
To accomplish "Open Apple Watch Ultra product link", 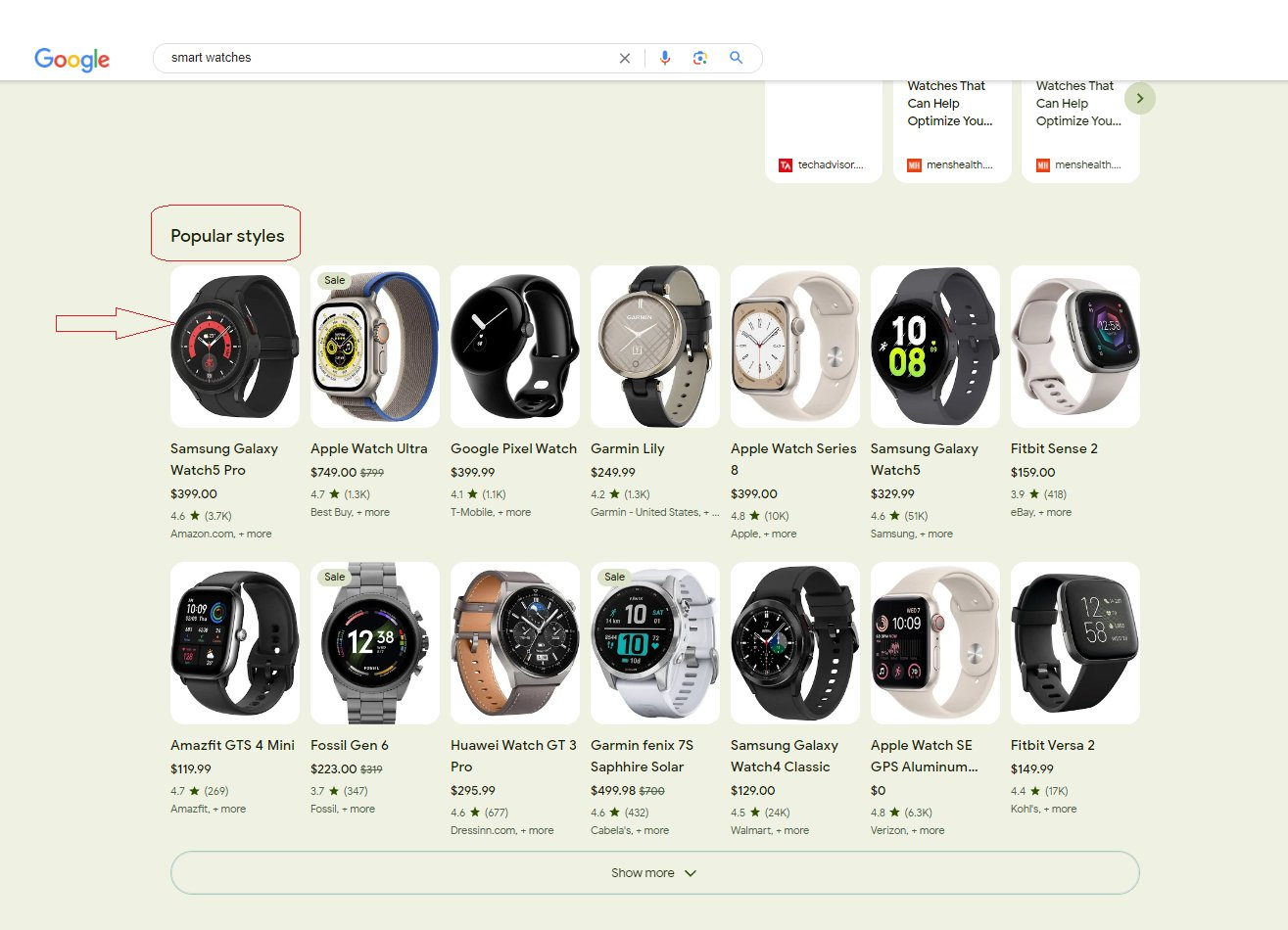I will [368, 448].
